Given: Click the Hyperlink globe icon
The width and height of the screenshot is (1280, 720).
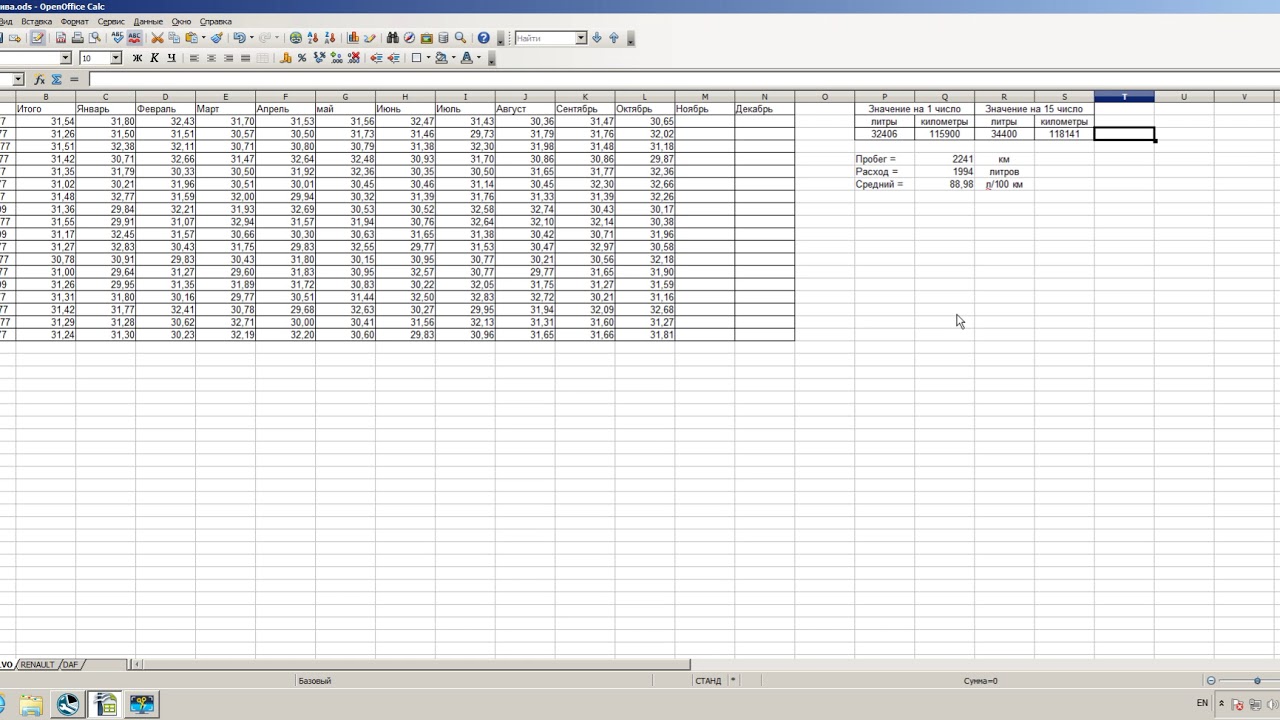Looking at the screenshot, I should point(296,38).
